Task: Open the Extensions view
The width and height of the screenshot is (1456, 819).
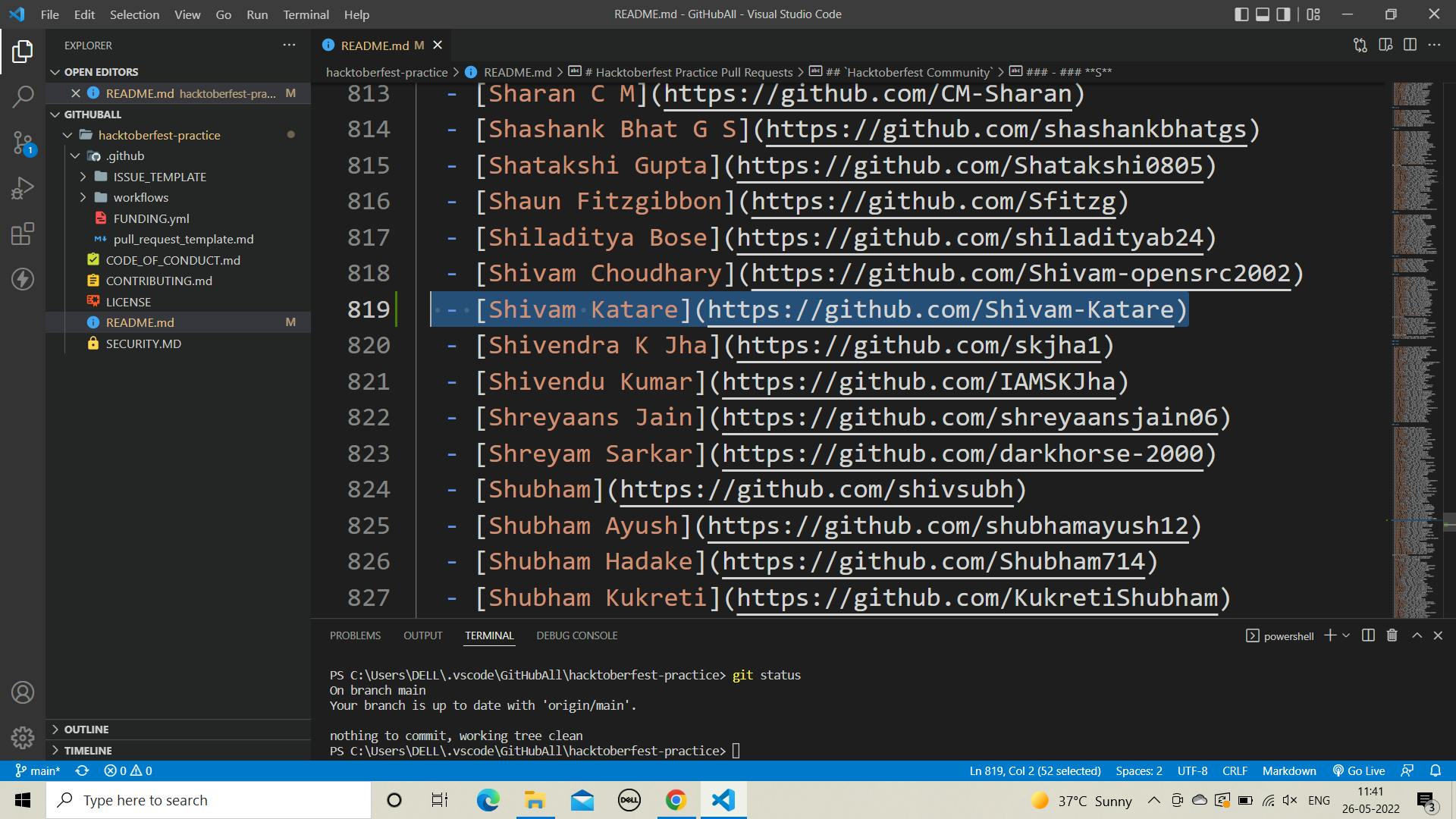Action: (x=23, y=234)
